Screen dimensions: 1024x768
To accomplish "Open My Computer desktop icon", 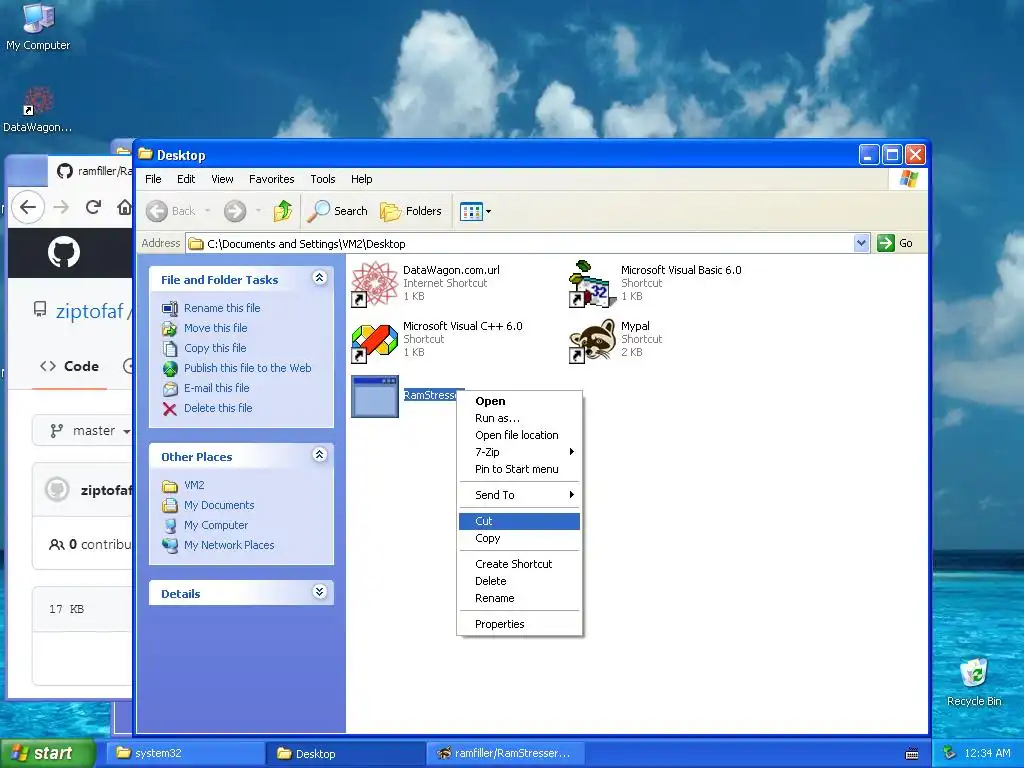I will click(38, 26).
